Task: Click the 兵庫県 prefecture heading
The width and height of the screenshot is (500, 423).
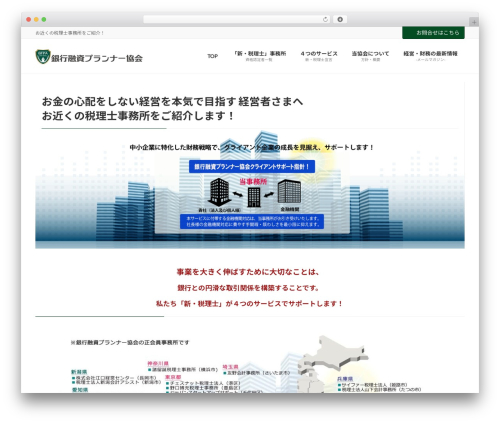Action: pos(345,379)
